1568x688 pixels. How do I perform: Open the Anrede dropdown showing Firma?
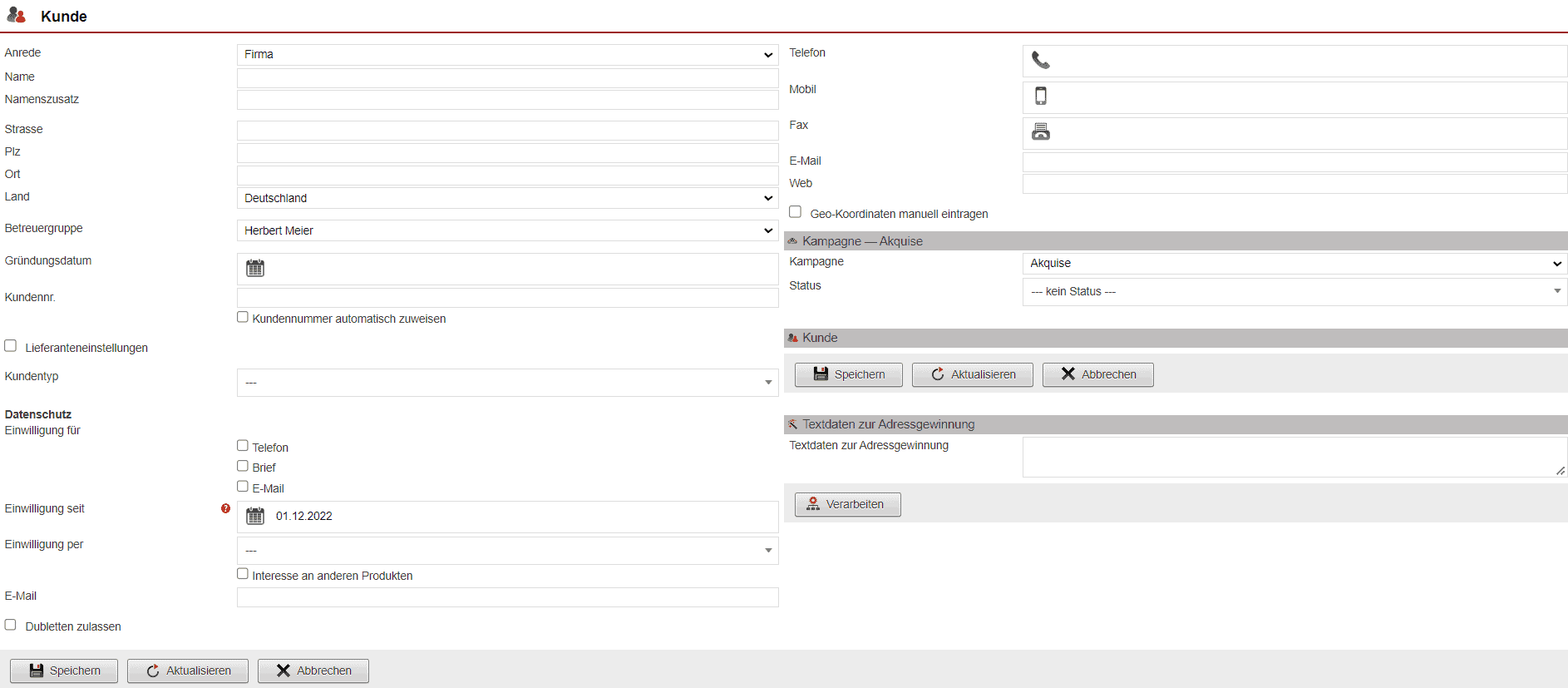coord(507,55)
